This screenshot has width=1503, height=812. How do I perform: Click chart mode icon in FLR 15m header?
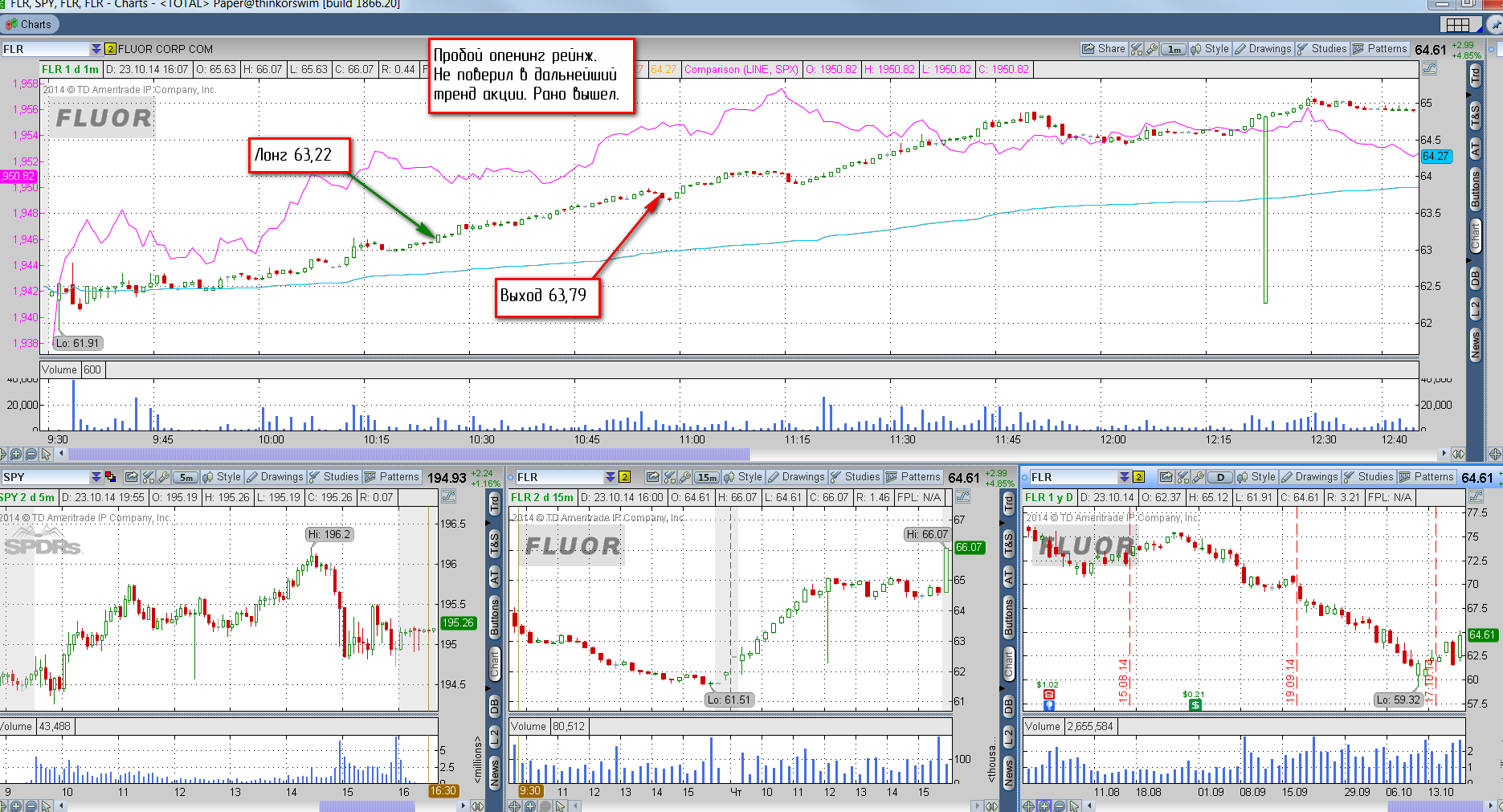(962, 497)
